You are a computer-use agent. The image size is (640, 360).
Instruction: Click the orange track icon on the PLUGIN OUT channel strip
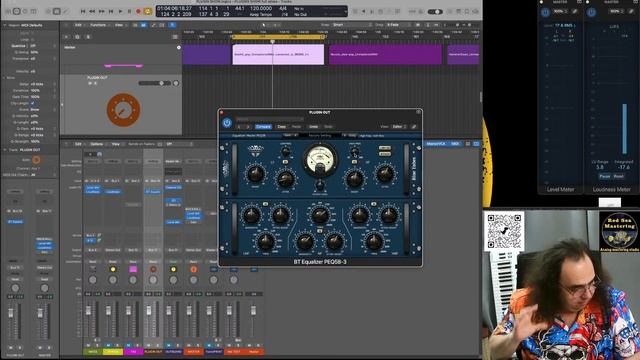tap(153, 269)
